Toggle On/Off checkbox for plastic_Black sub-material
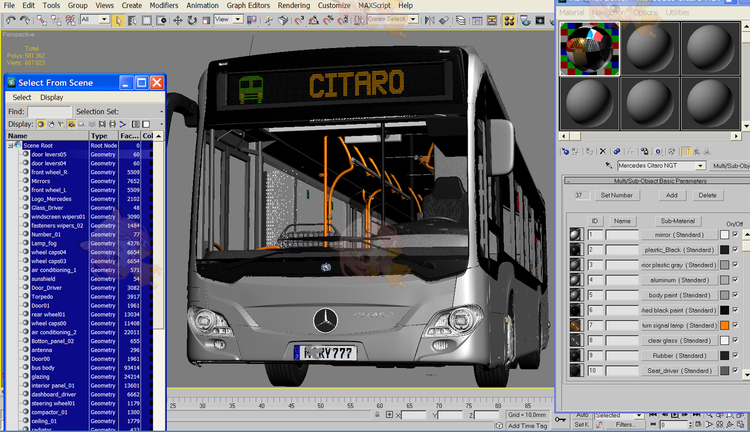750x432 pixels. [x=735, y=250]
